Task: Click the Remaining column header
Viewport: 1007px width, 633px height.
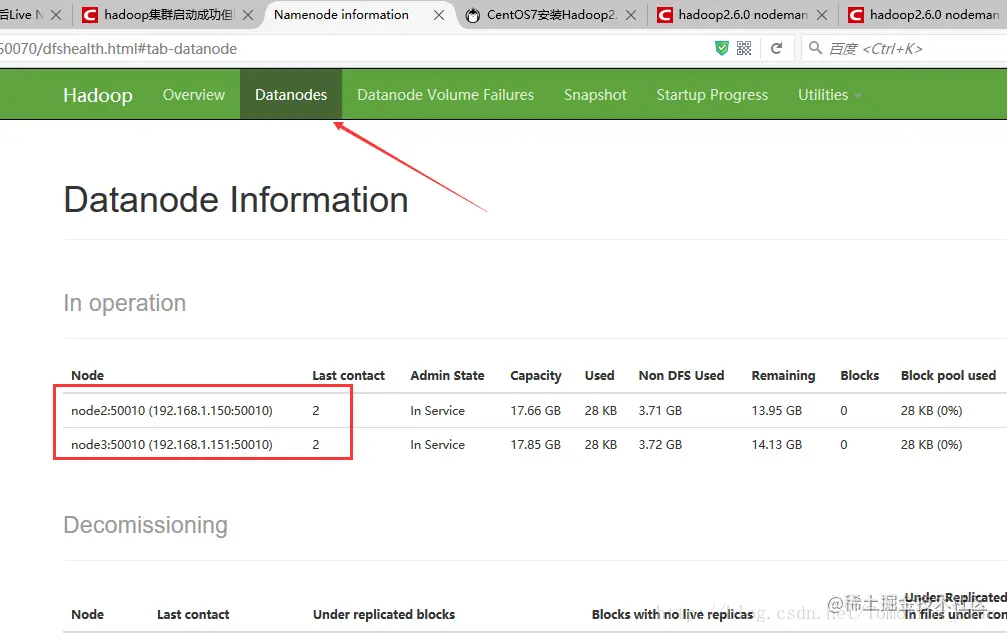Action: (x=784, y=376)
